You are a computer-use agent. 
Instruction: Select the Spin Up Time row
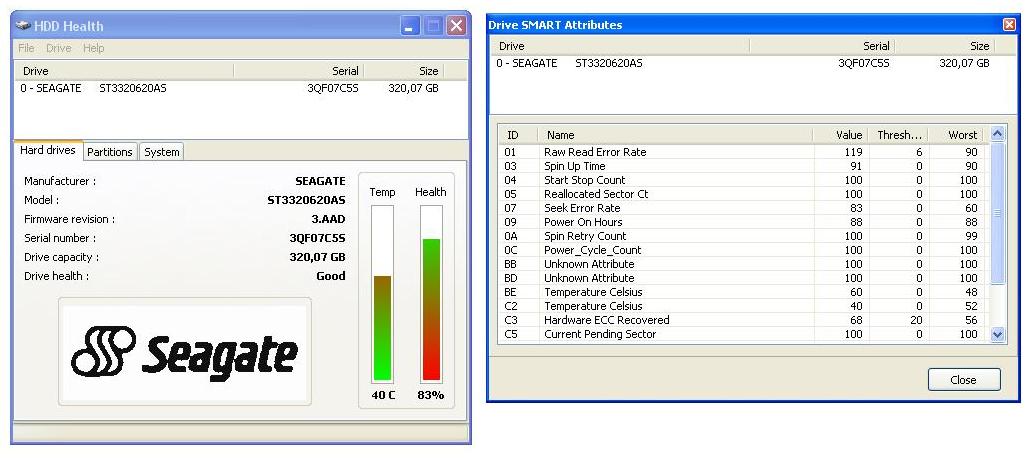pos(742,166)
